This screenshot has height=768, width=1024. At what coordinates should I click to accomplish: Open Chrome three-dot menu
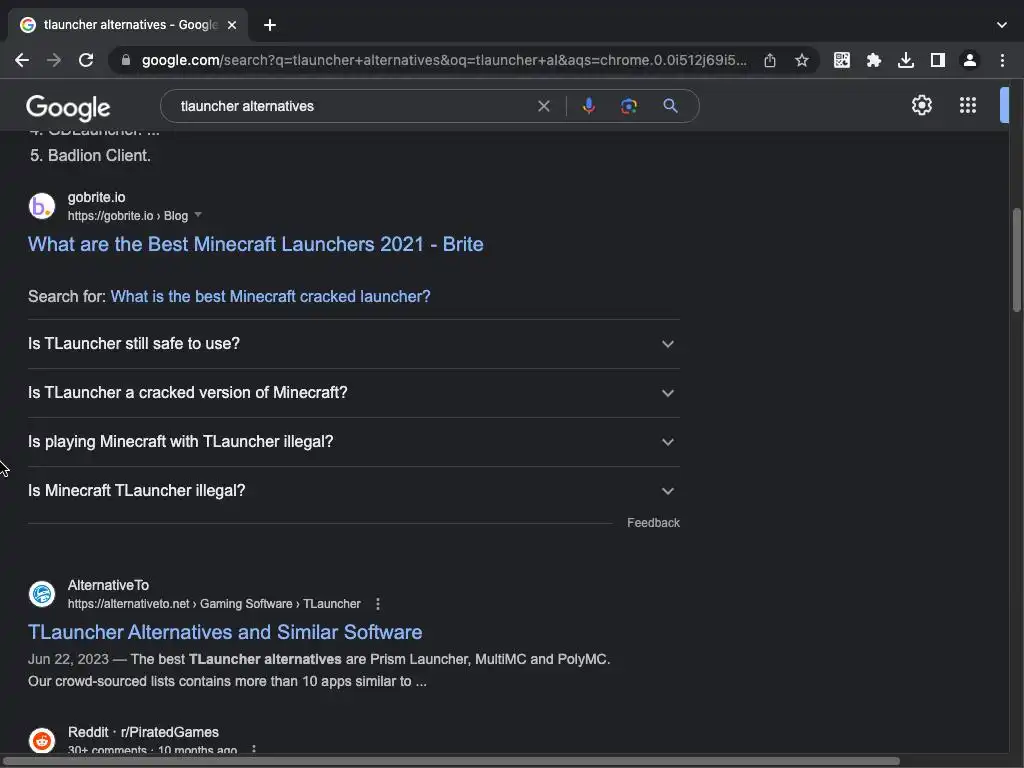point(1002,60)
